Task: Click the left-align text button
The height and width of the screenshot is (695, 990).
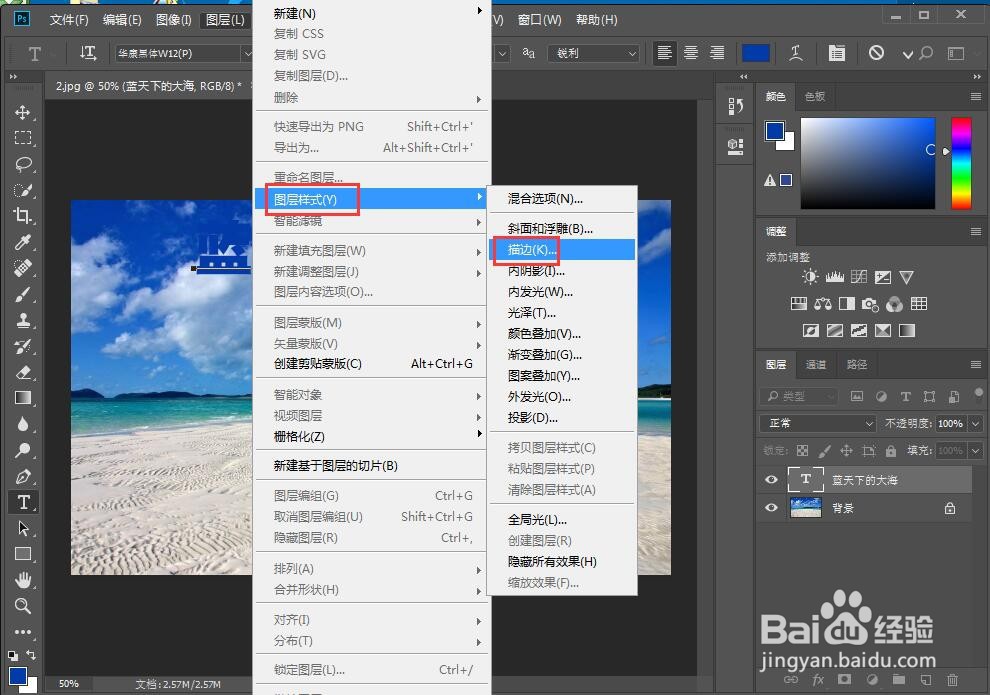Action: pos(664,52)
